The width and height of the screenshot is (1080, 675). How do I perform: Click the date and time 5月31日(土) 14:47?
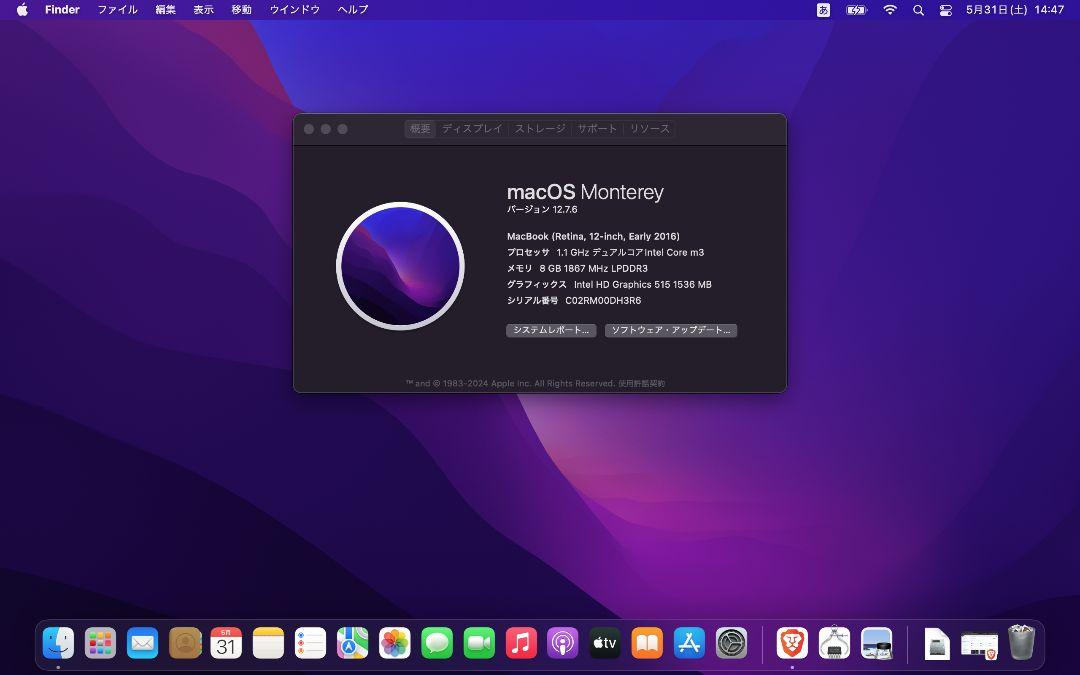pyautogui.click(x=1015, y=10)
